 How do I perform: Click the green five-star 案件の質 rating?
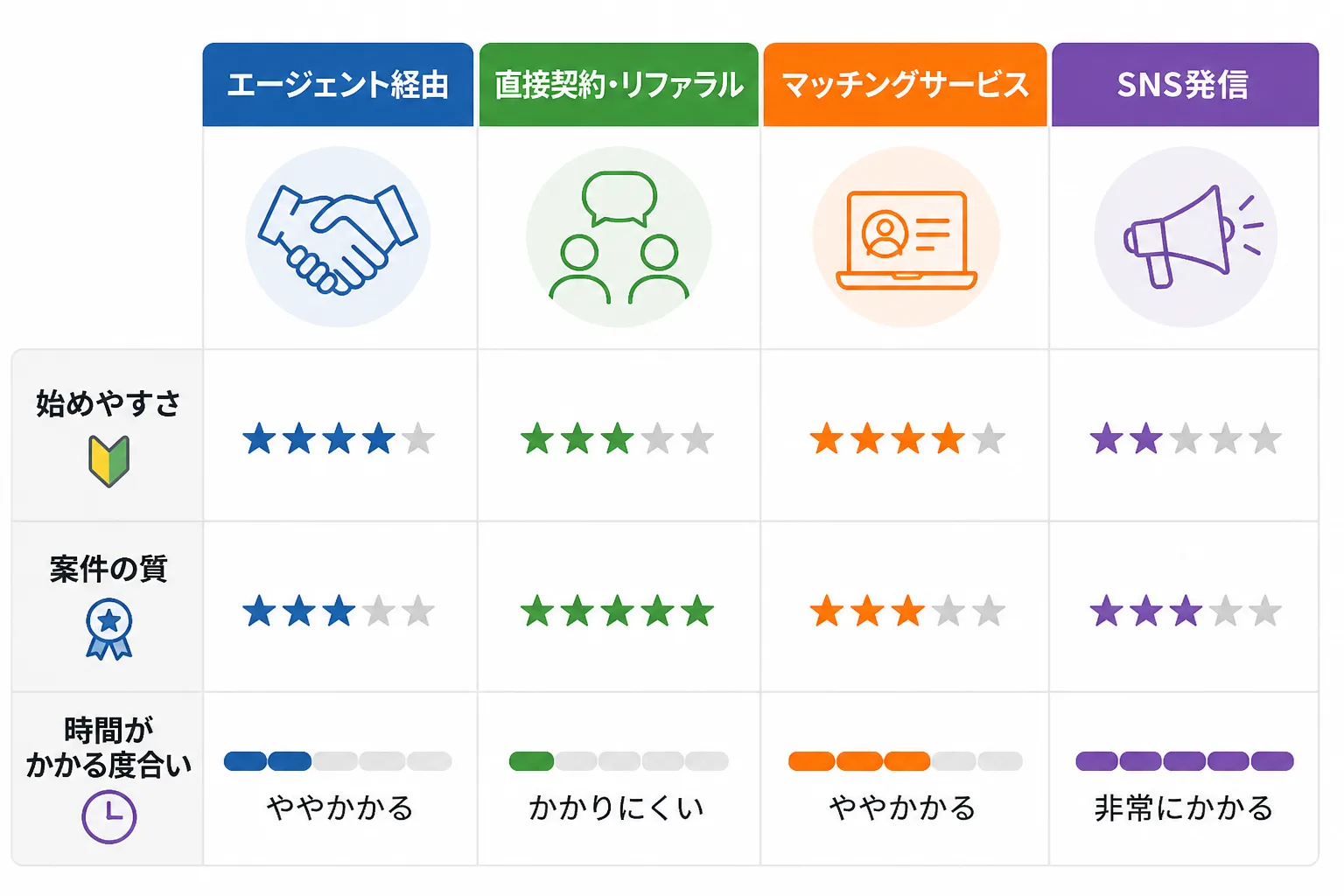(618, 611)
